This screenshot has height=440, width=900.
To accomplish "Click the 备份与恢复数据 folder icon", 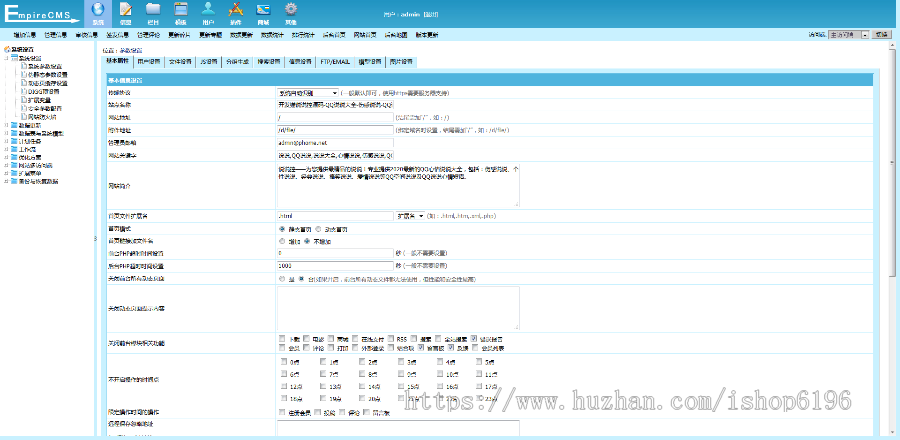I will click(x=14, y=181).
